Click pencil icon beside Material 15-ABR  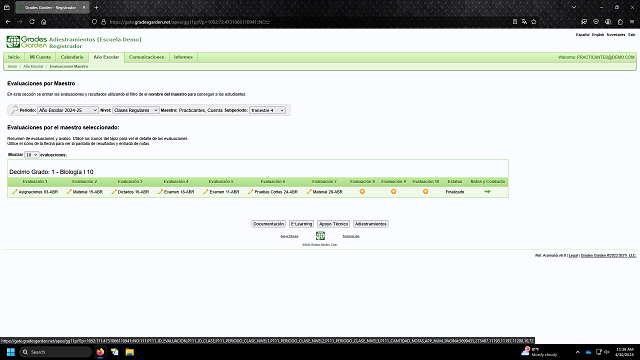tap(69, 191)
